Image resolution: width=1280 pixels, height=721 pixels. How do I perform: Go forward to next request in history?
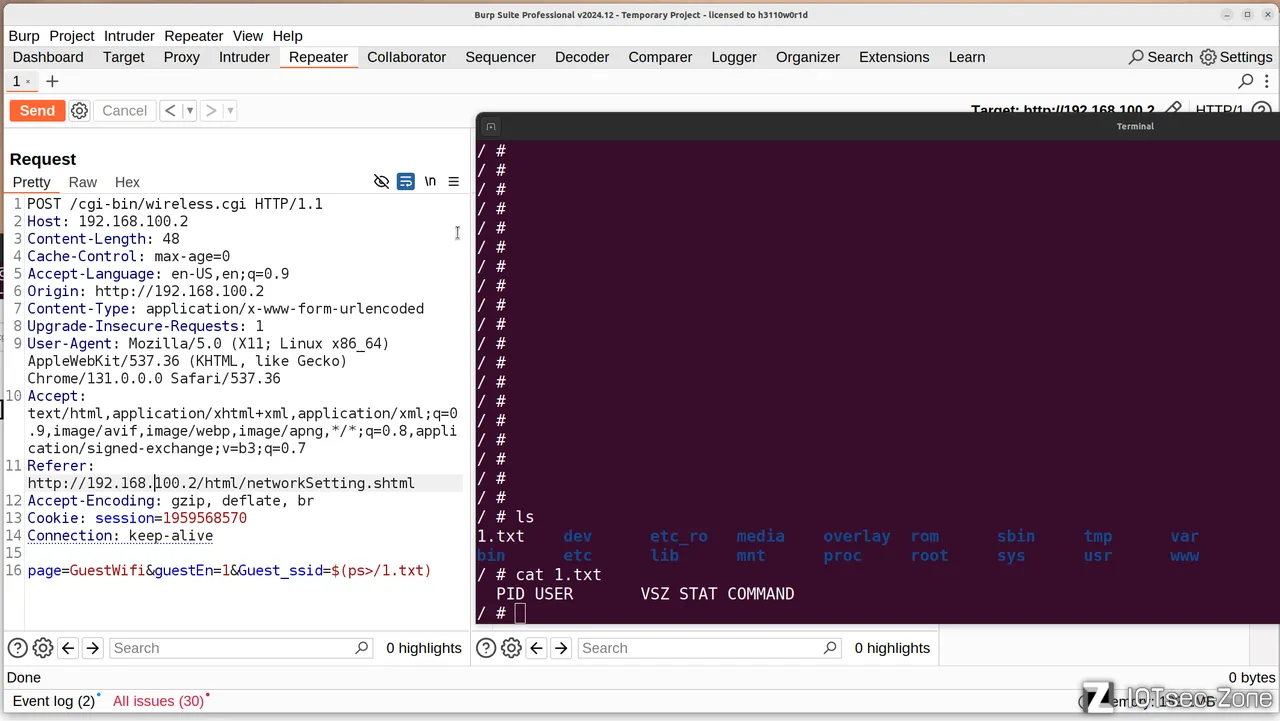point(211,111)
